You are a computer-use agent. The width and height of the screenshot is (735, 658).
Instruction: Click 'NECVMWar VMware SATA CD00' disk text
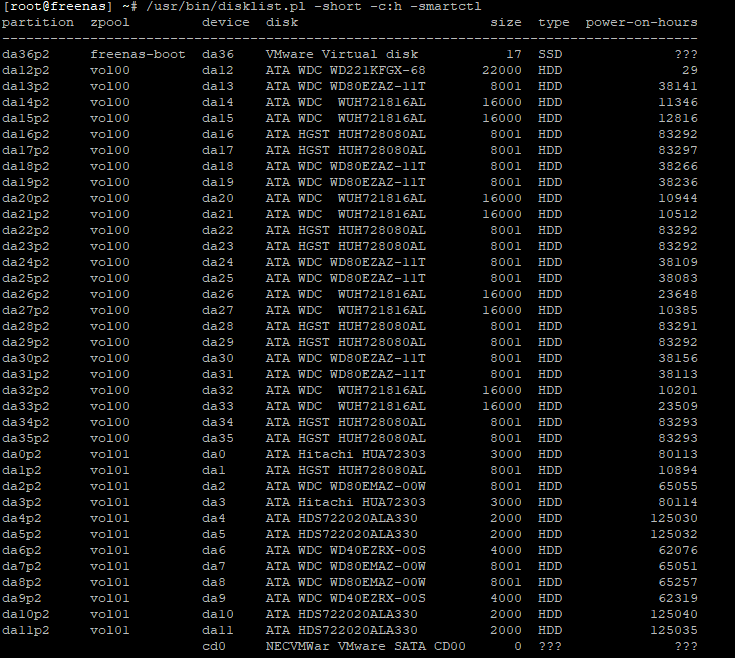(x=366, y=646)
